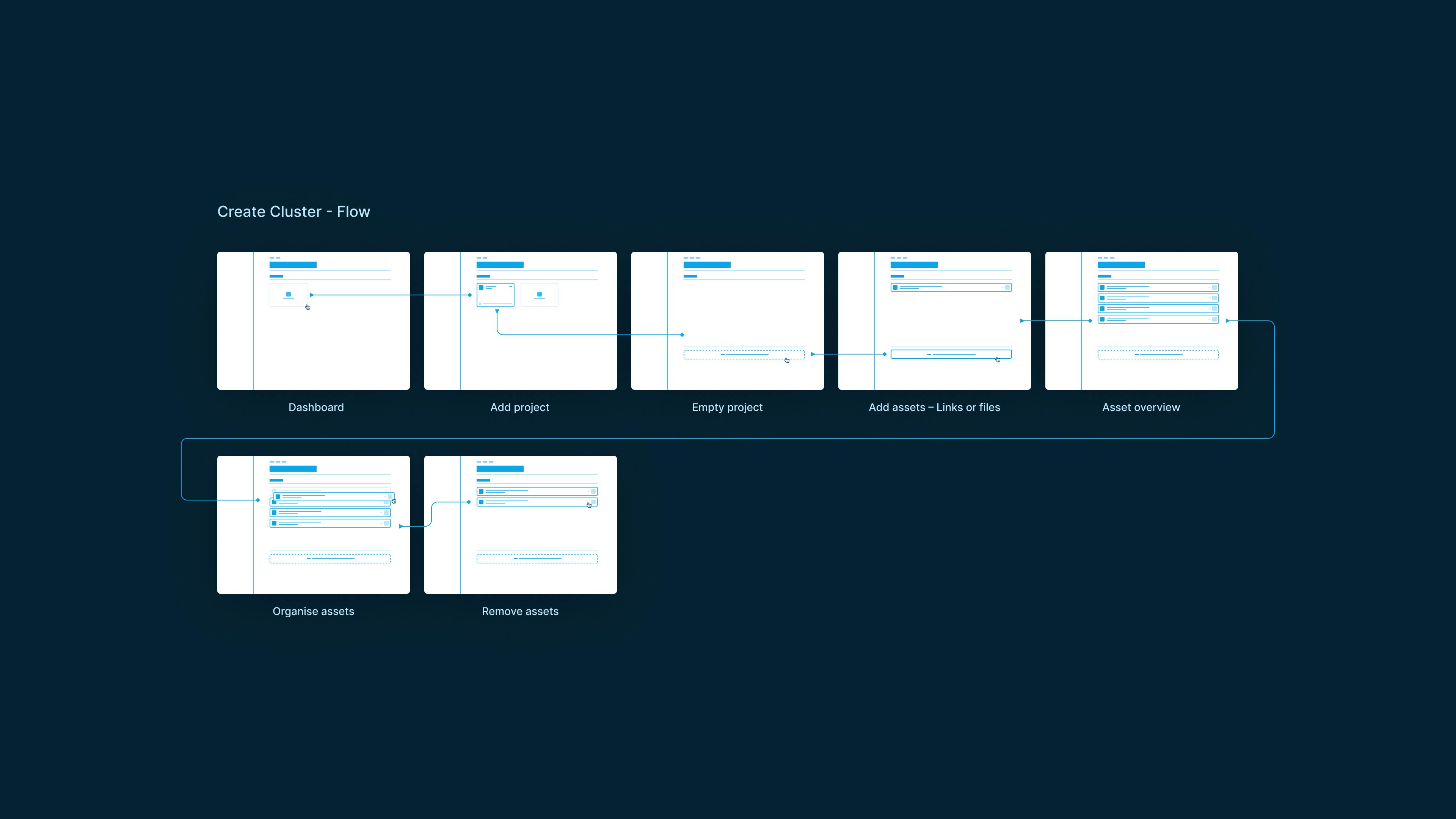Click the dashed add-asset box in Empty project
The height and width of the screenshot is (819, 1456).
click(x=744, y=355)
